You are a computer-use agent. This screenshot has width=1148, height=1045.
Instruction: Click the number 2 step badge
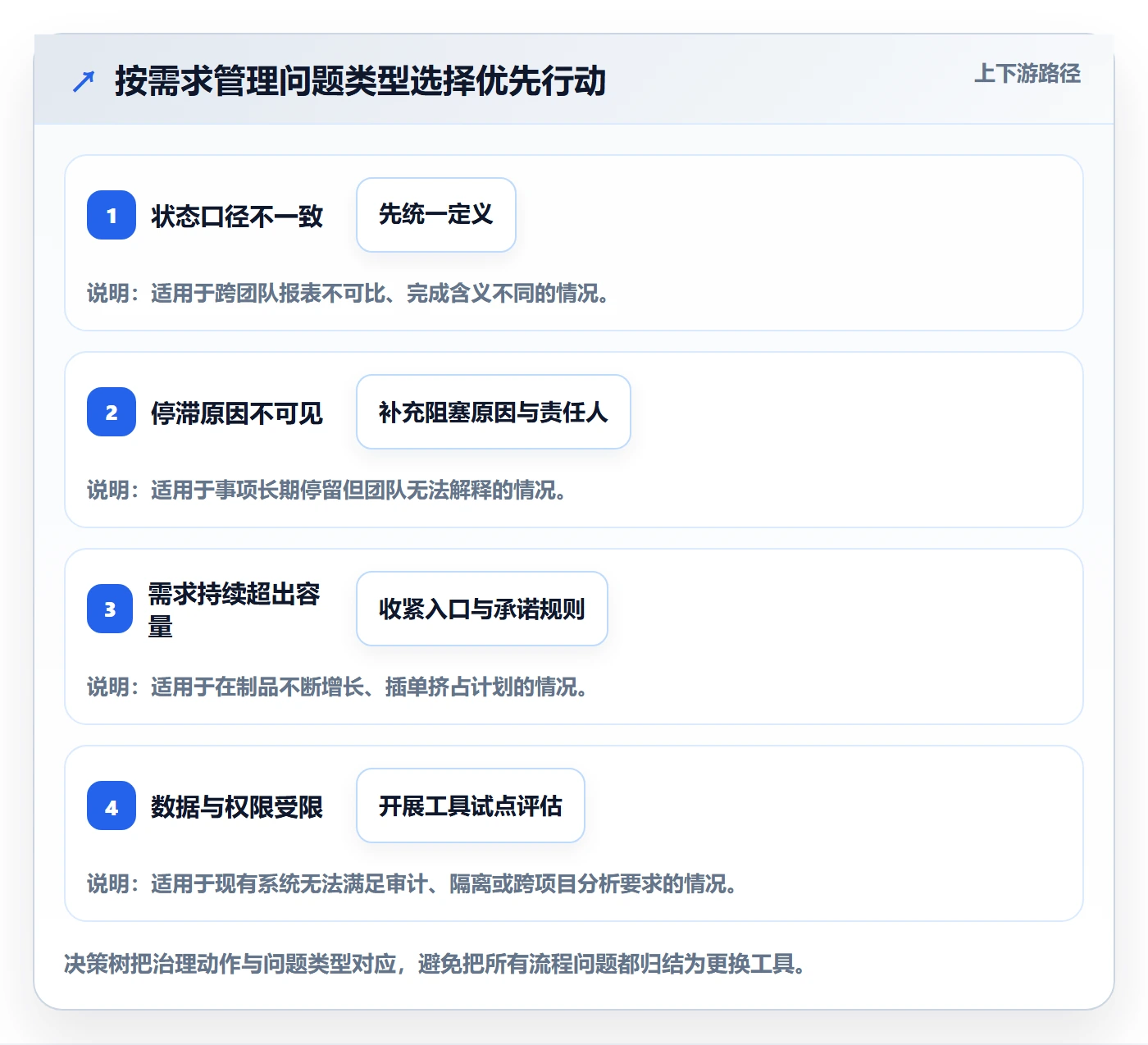pos(112,412)
